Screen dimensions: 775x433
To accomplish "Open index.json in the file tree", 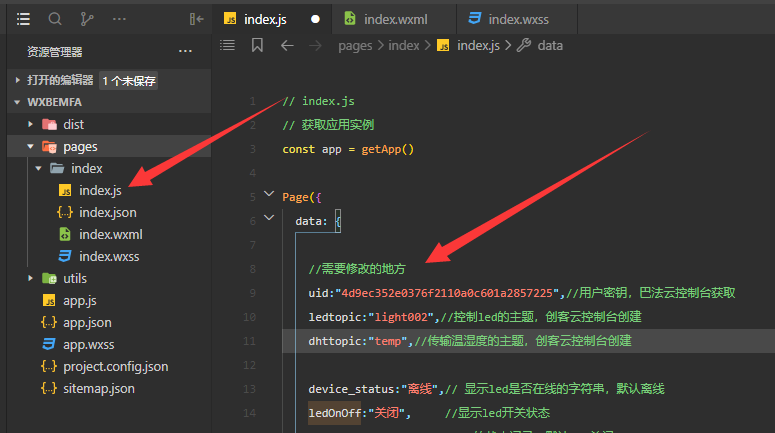I will point(108,213).
